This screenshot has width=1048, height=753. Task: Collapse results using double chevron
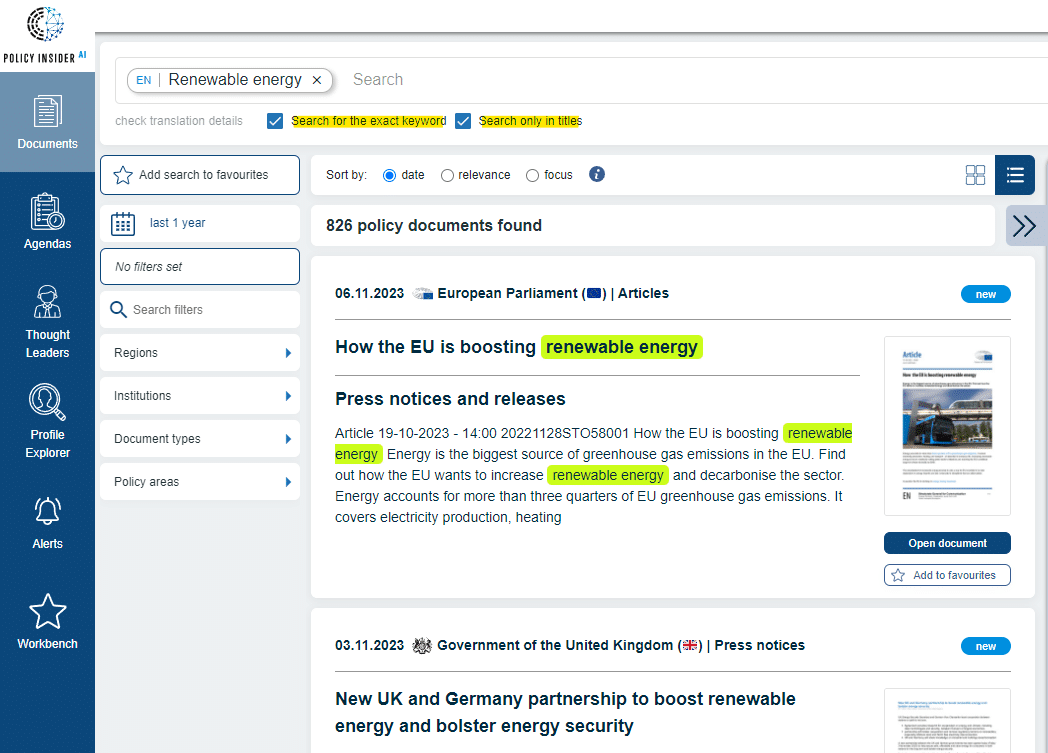click(x=1025, y=225)
